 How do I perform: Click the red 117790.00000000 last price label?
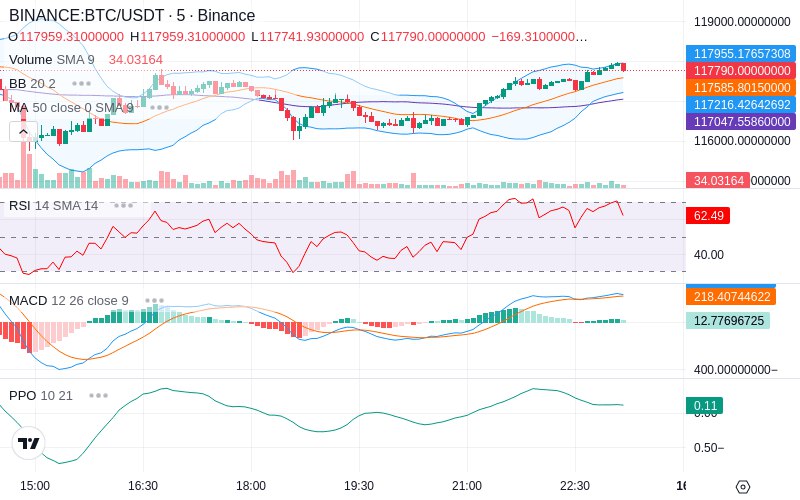click(x=741, y=70)
